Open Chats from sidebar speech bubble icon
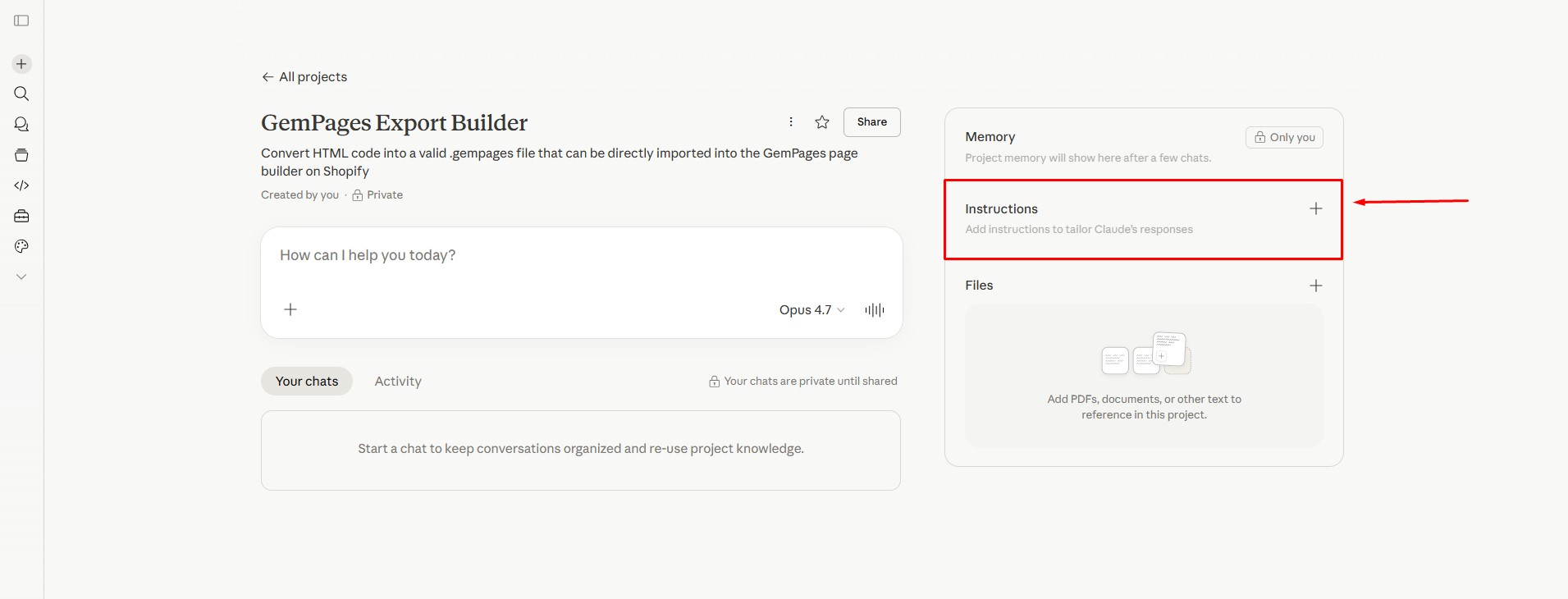This screenshot has width=1568, height=599. click(21, 124)
